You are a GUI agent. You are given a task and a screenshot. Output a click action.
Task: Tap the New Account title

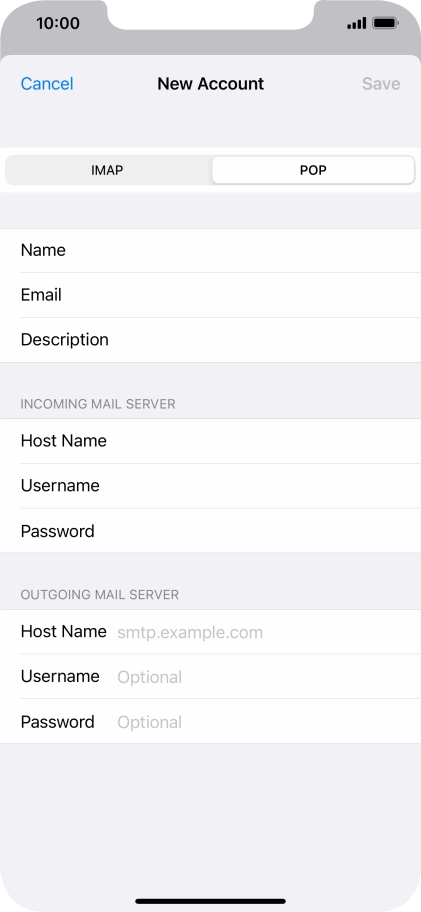click(210, 84)
